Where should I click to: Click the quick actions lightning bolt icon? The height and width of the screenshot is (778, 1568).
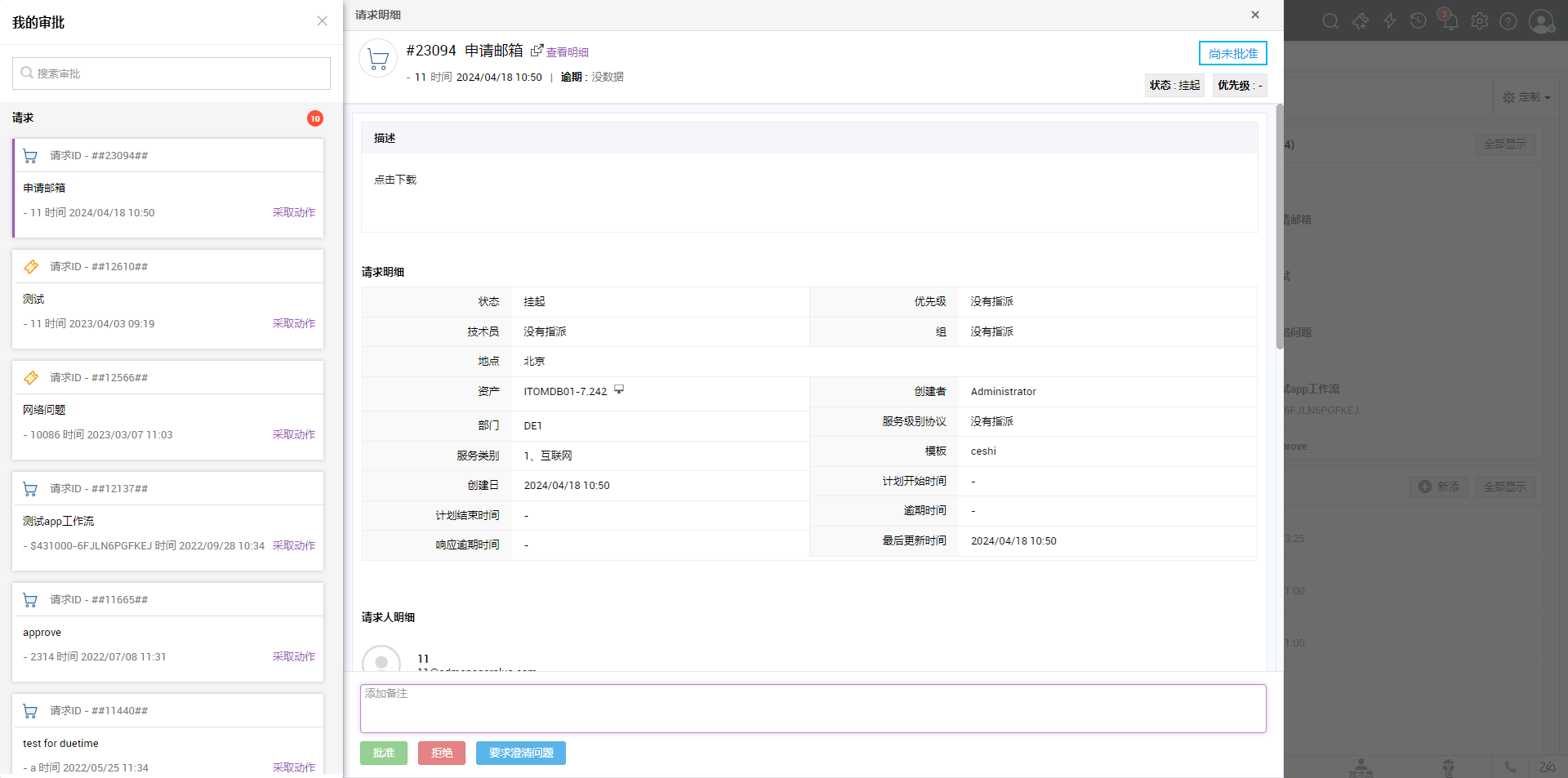point(1389,21)
